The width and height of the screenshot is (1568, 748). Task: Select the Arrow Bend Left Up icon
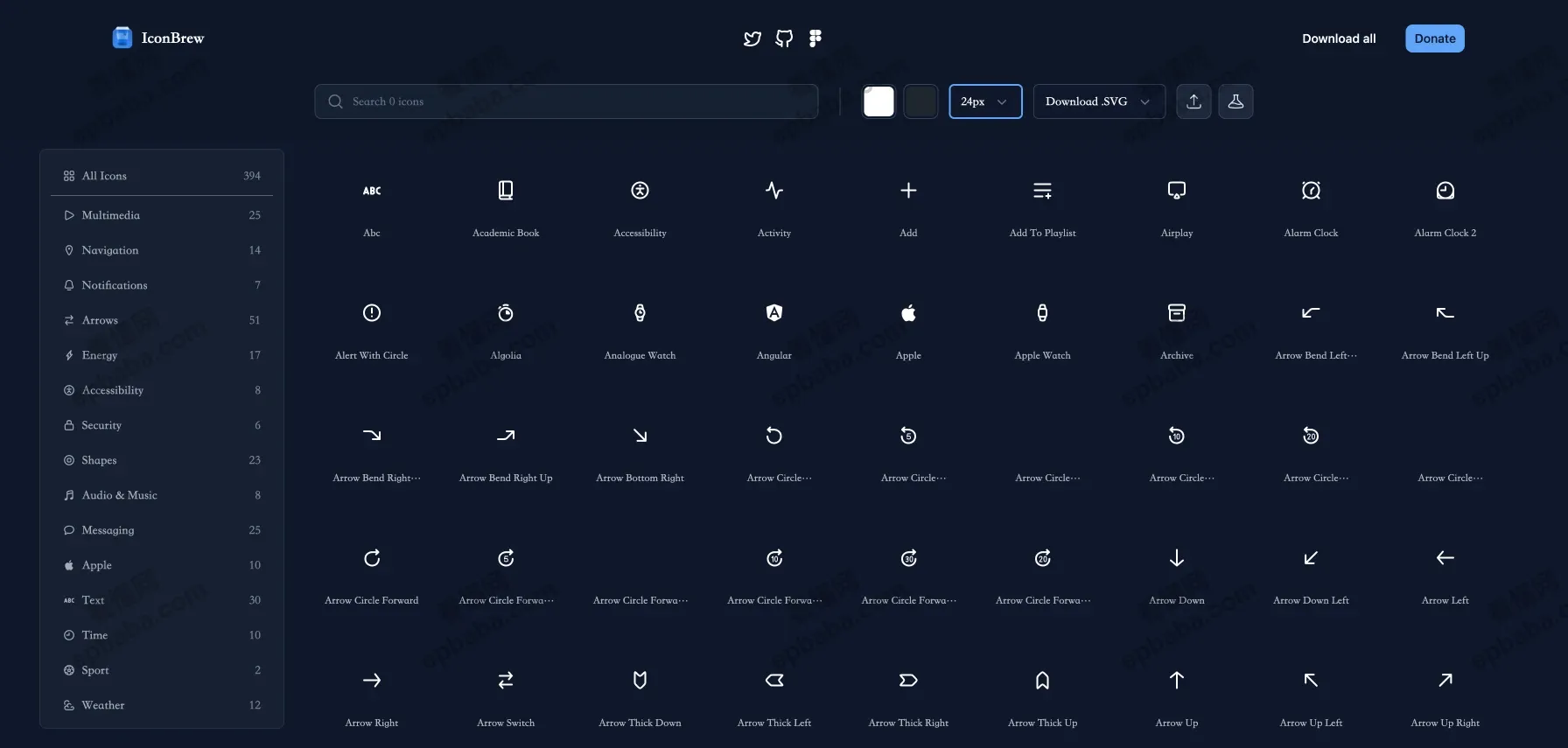coord(1445,313)
